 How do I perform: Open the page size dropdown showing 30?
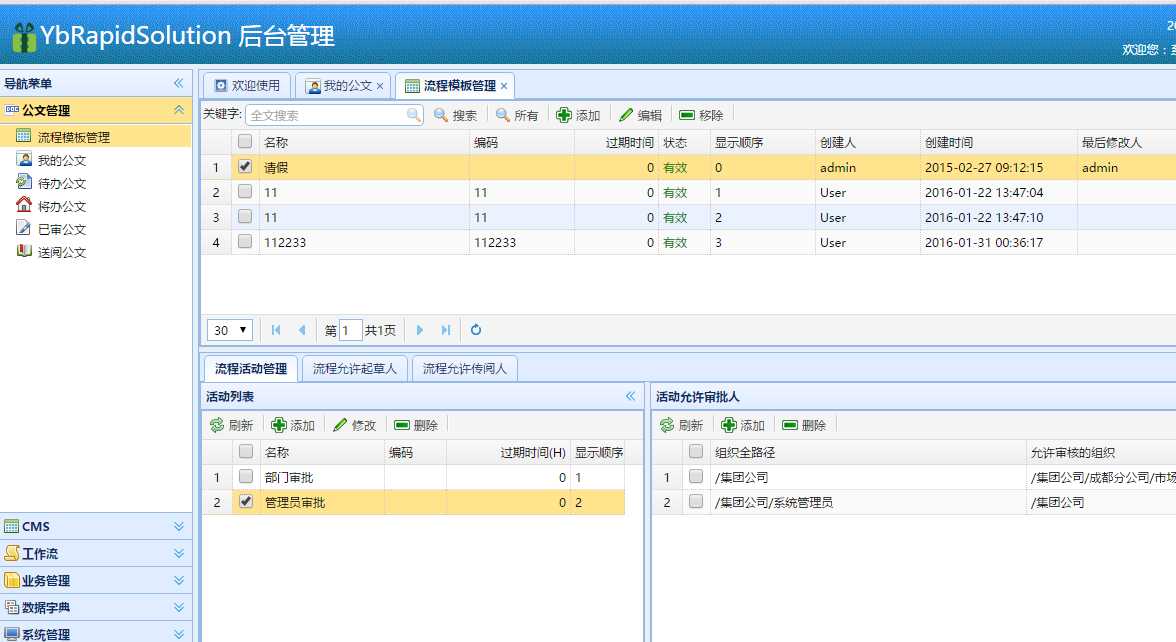(x=230, y=330)
